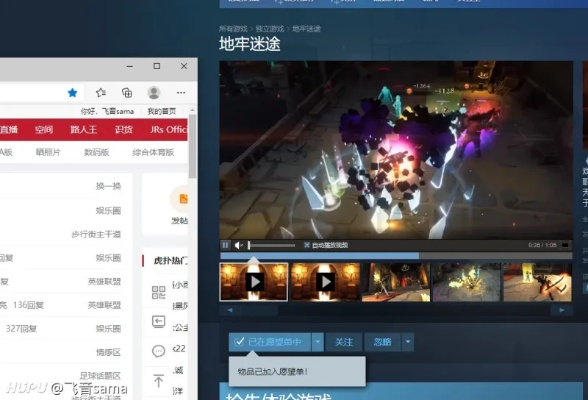Toggle fullscreen on the Steam trailer player
The image size is (588, 400).
coord(565,245)
